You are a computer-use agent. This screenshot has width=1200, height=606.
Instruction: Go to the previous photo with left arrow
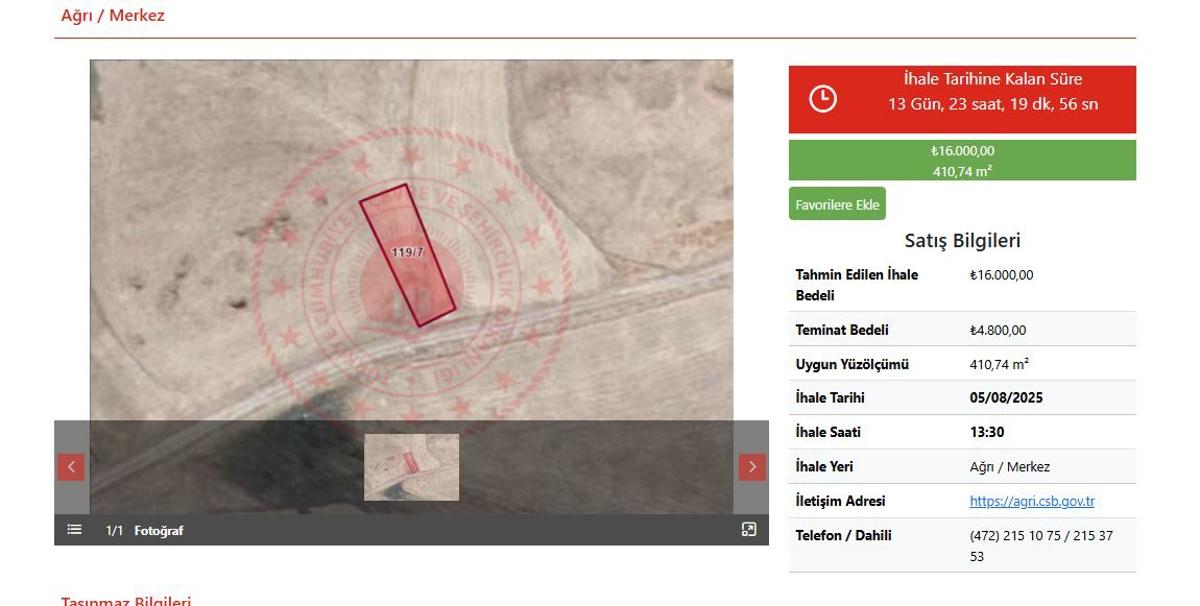(x=71, y=467)
